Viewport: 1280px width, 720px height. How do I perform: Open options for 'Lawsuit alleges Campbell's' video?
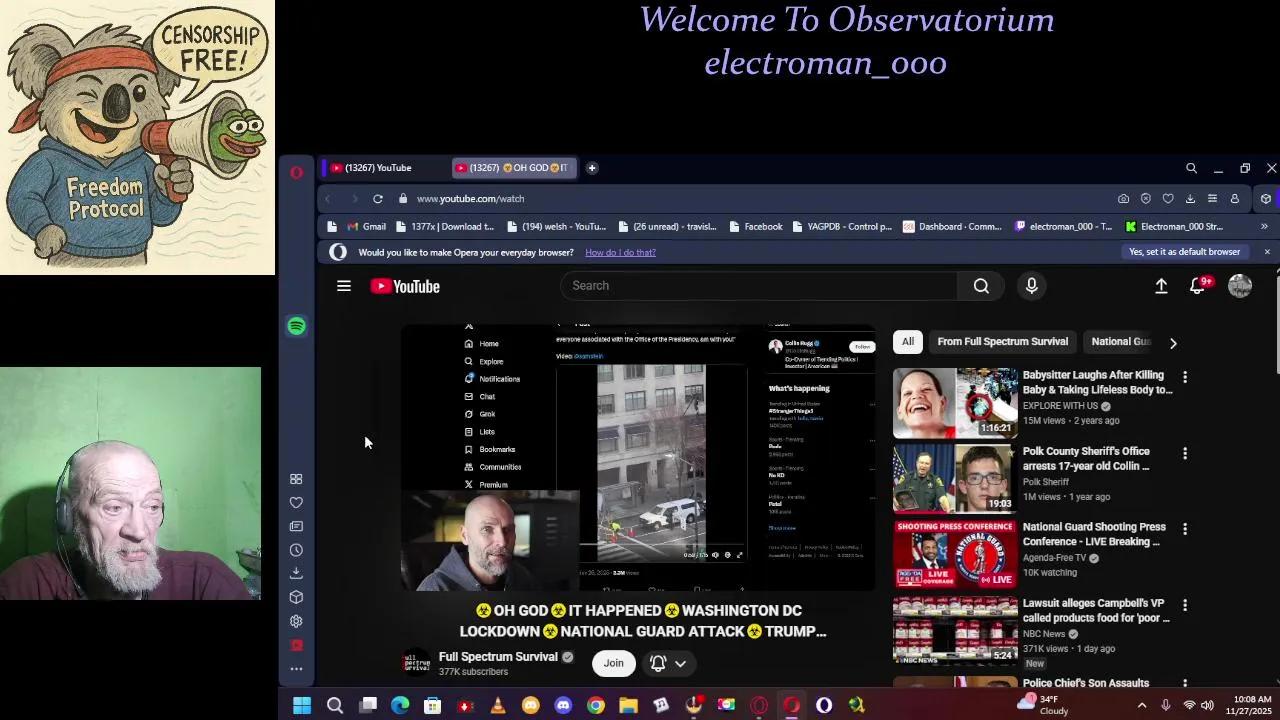(x=1185, y=605)
